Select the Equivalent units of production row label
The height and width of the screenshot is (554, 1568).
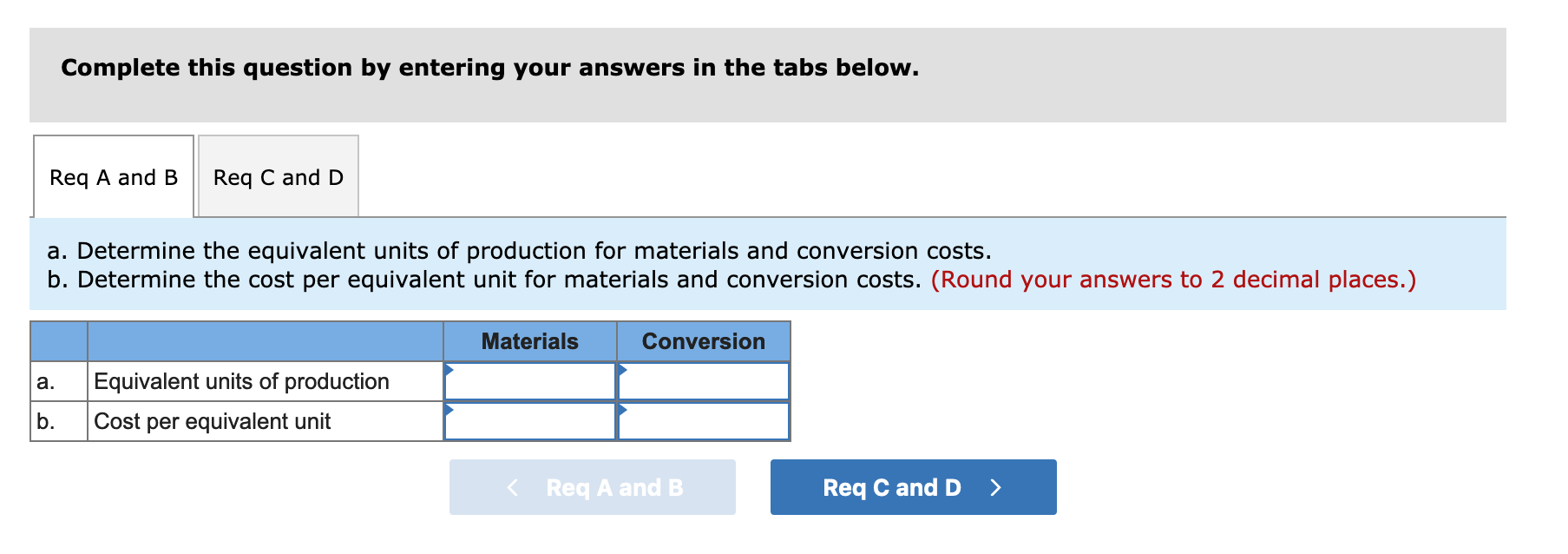click(241, 381)
